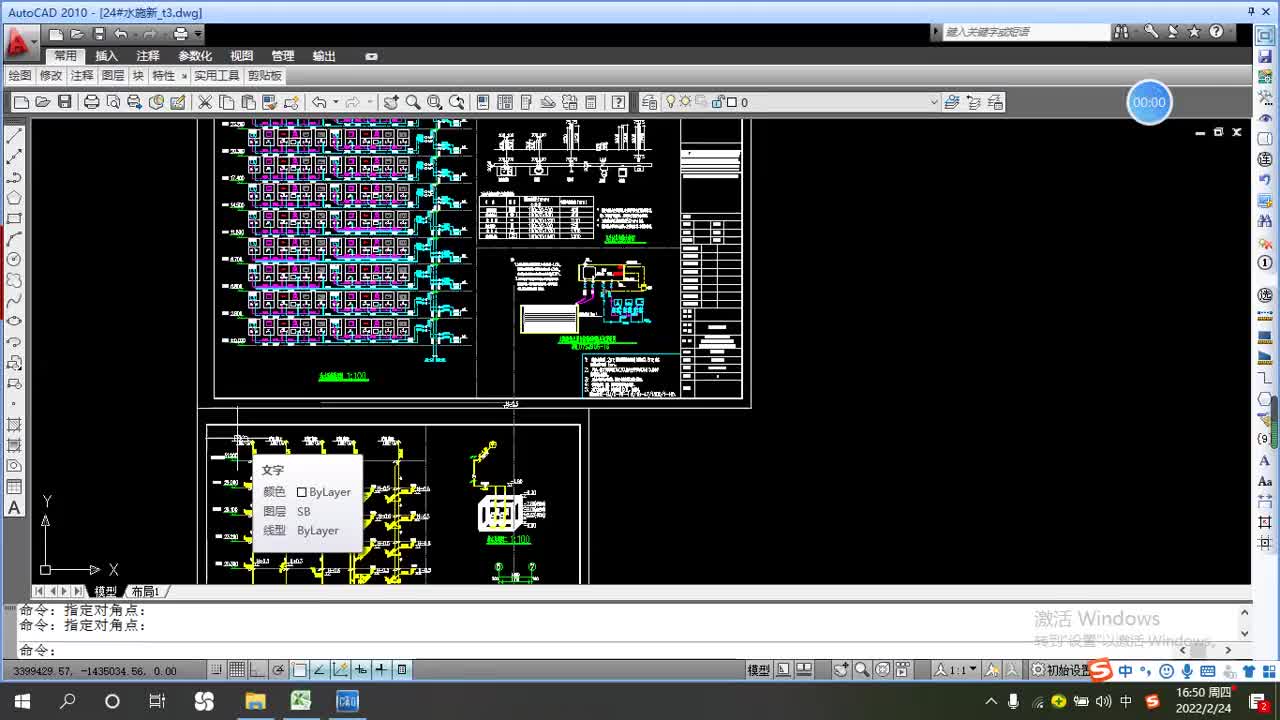The height and width of the screenshot is (720, 1280).
Task: Show hidden system tray icons chevron
Action: pos(991,701)
